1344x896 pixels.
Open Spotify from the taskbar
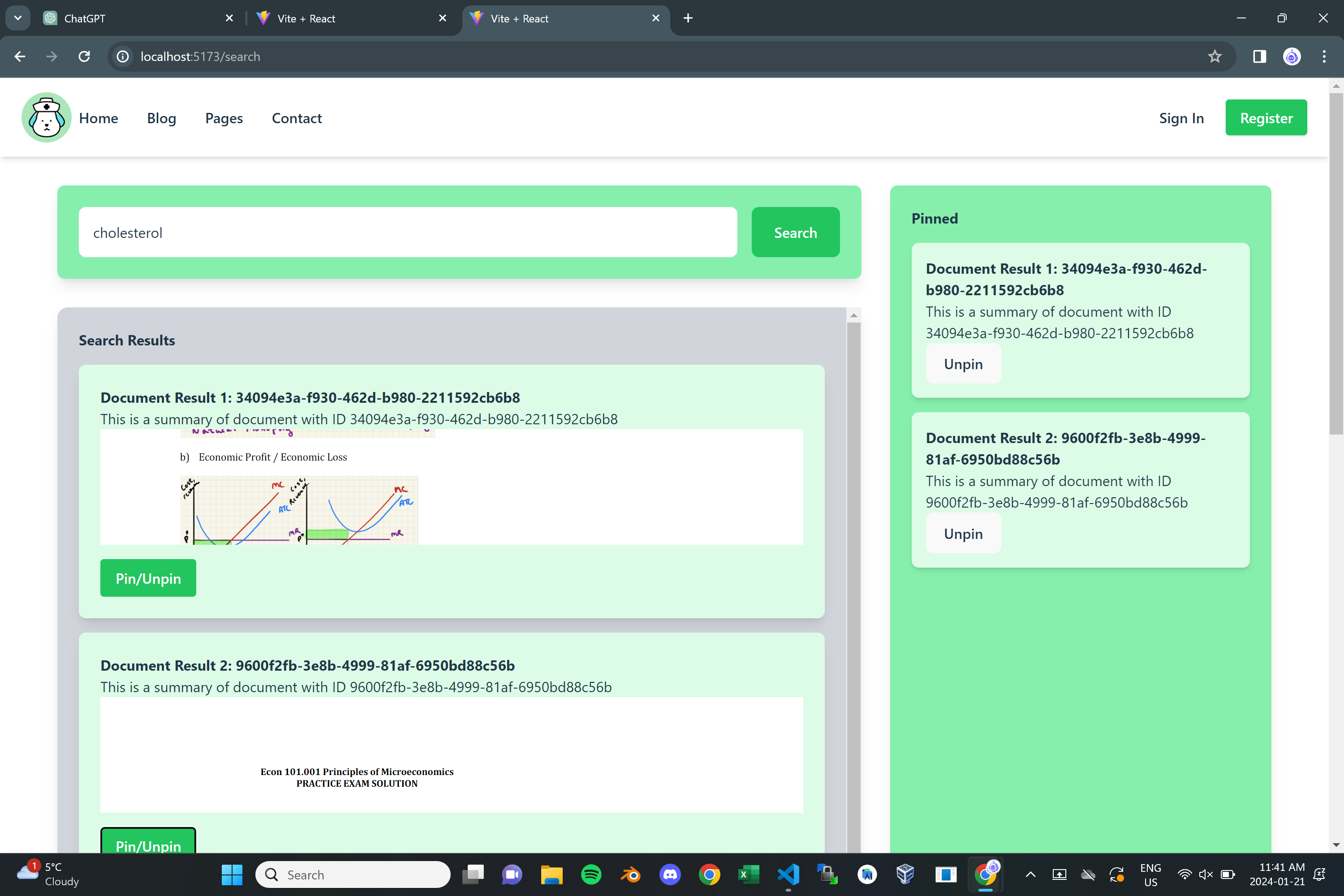click(x=591, y=874)
